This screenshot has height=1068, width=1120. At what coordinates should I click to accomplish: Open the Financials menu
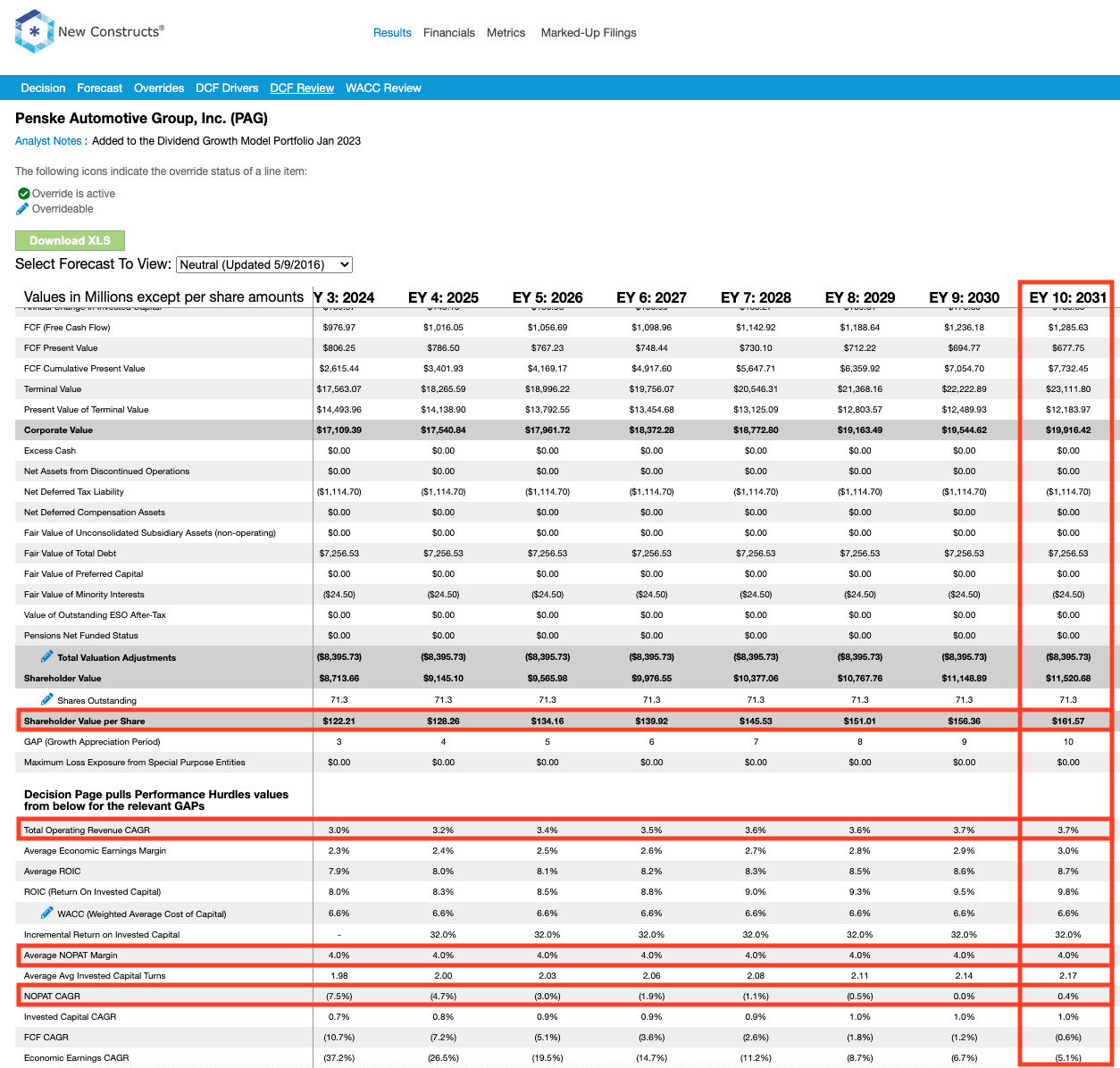(449, 33)
